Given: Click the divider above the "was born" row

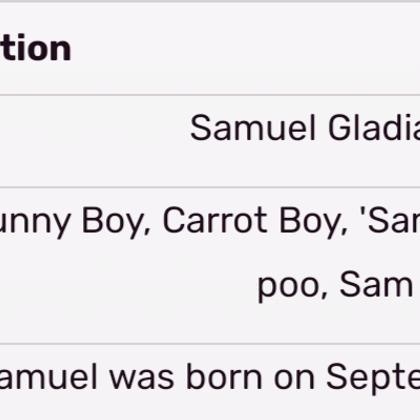Looking at the screenshot, I should coord(210,344).
